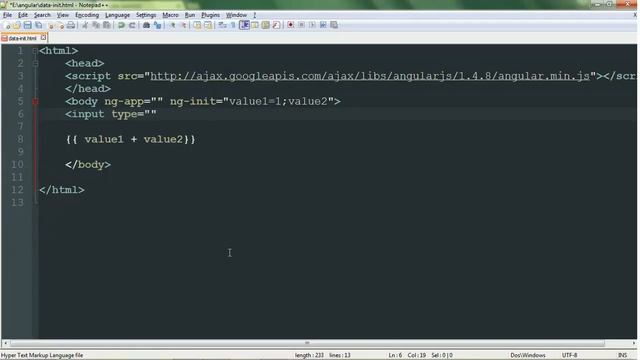This screenshot has width=640, height=360.
Task: Click the closing </html> tag on line 12
Action: point(62,190)
